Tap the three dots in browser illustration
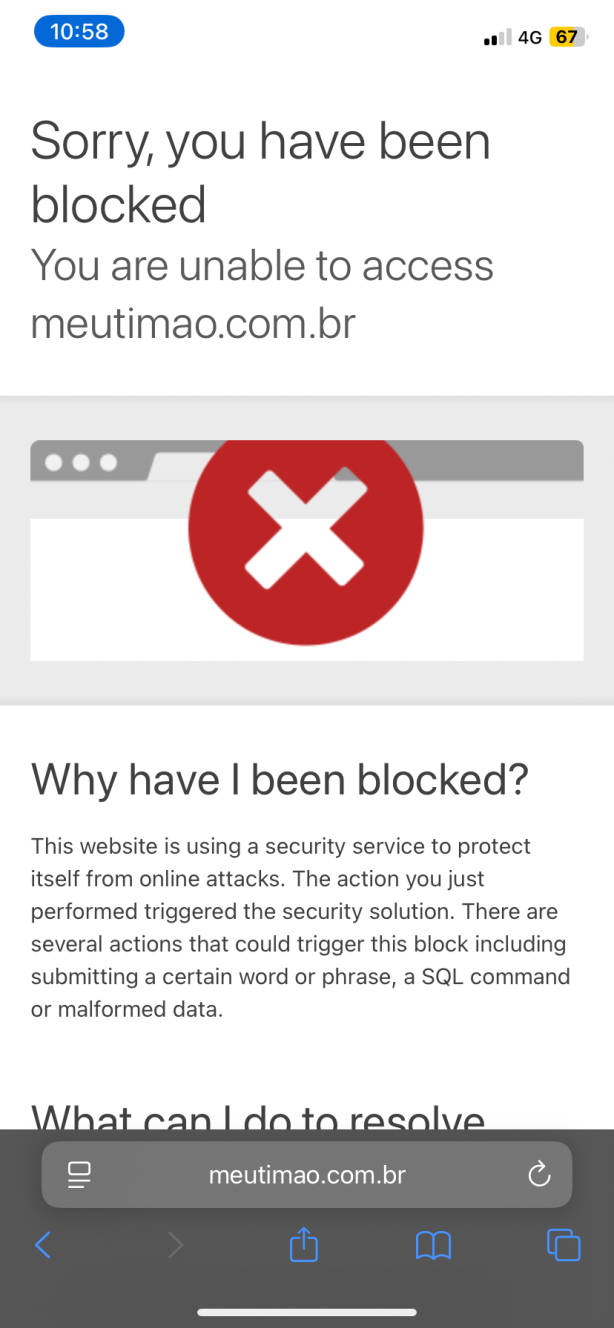 81,463
